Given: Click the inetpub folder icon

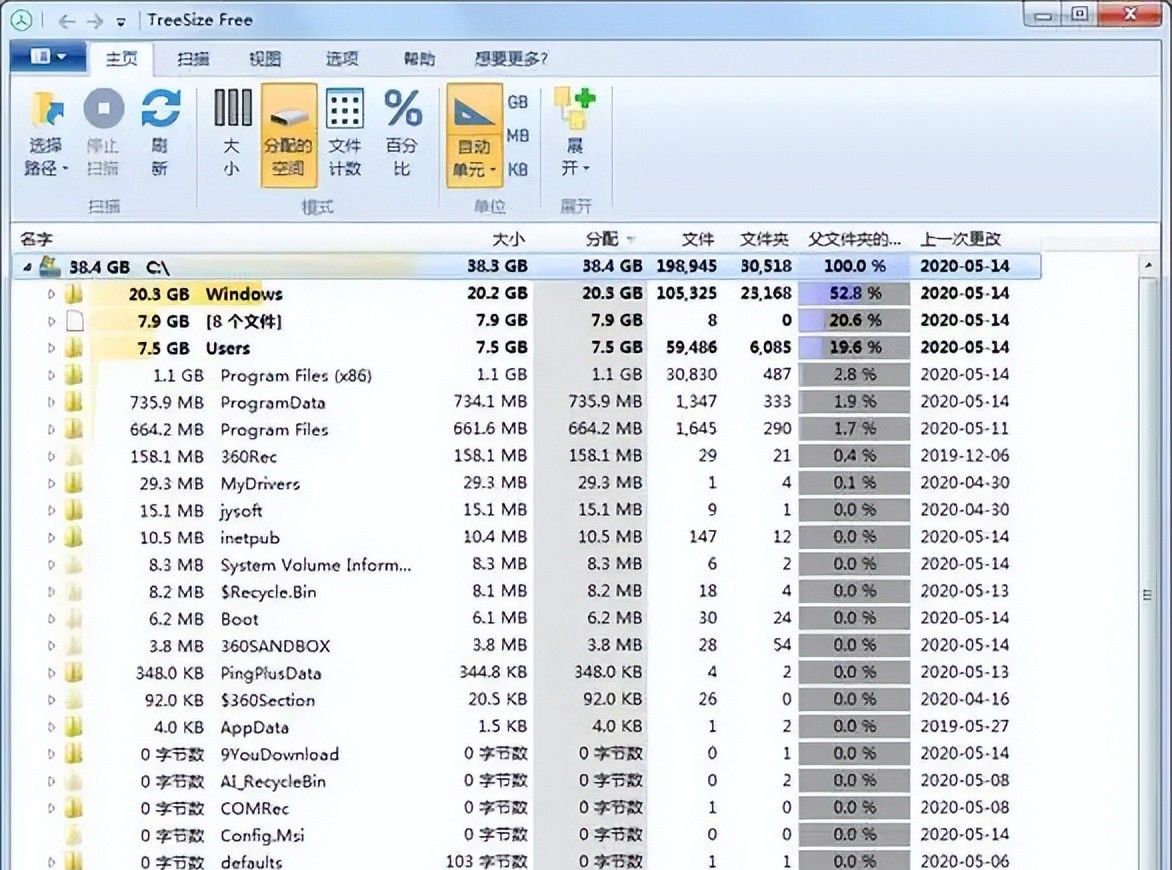Looking at the screenshot, I should 74,537.
